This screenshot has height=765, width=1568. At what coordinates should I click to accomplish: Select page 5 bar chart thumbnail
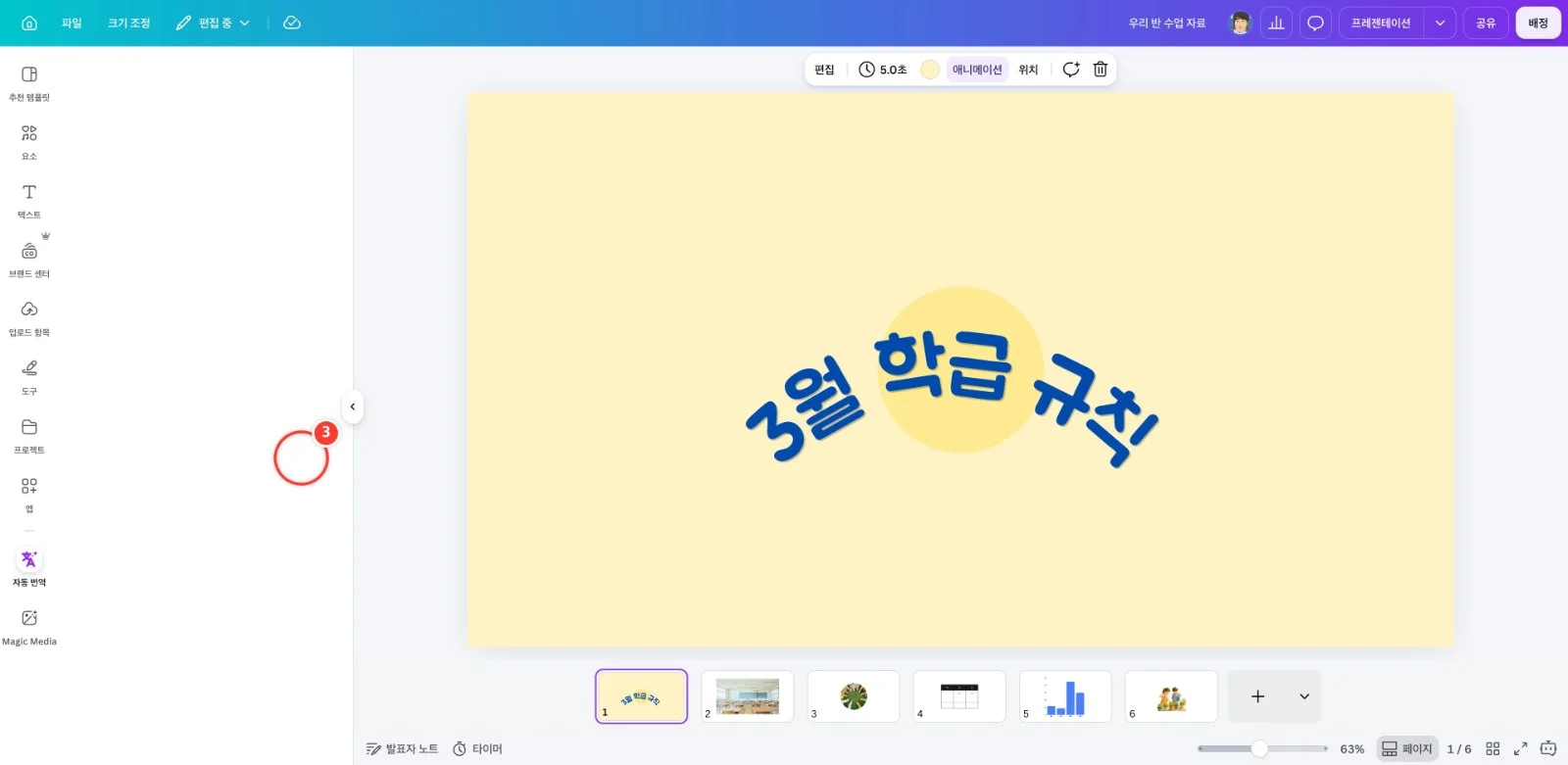tap(1065, 696)
